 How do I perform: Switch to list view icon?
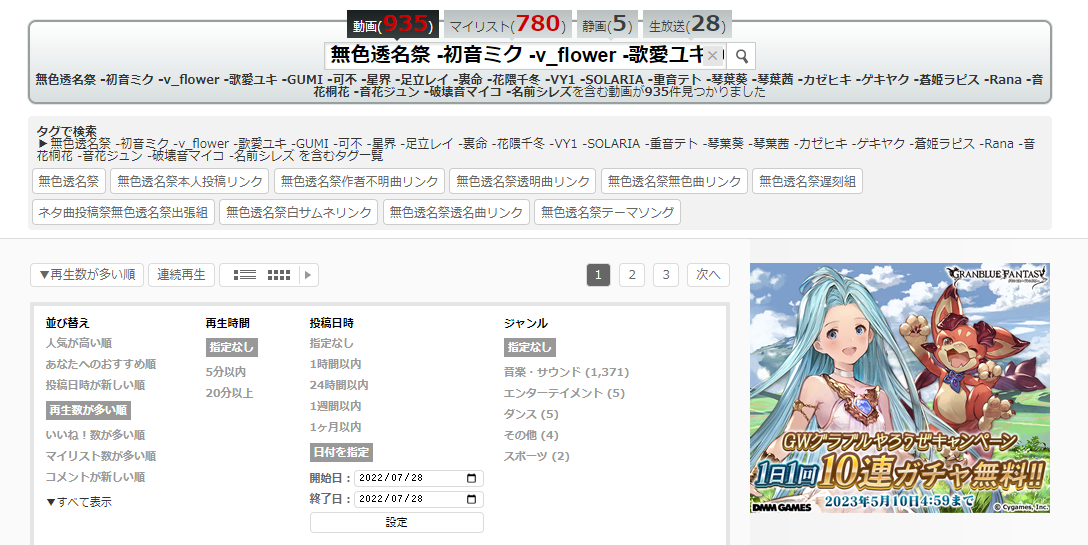[x=244, y=275]
